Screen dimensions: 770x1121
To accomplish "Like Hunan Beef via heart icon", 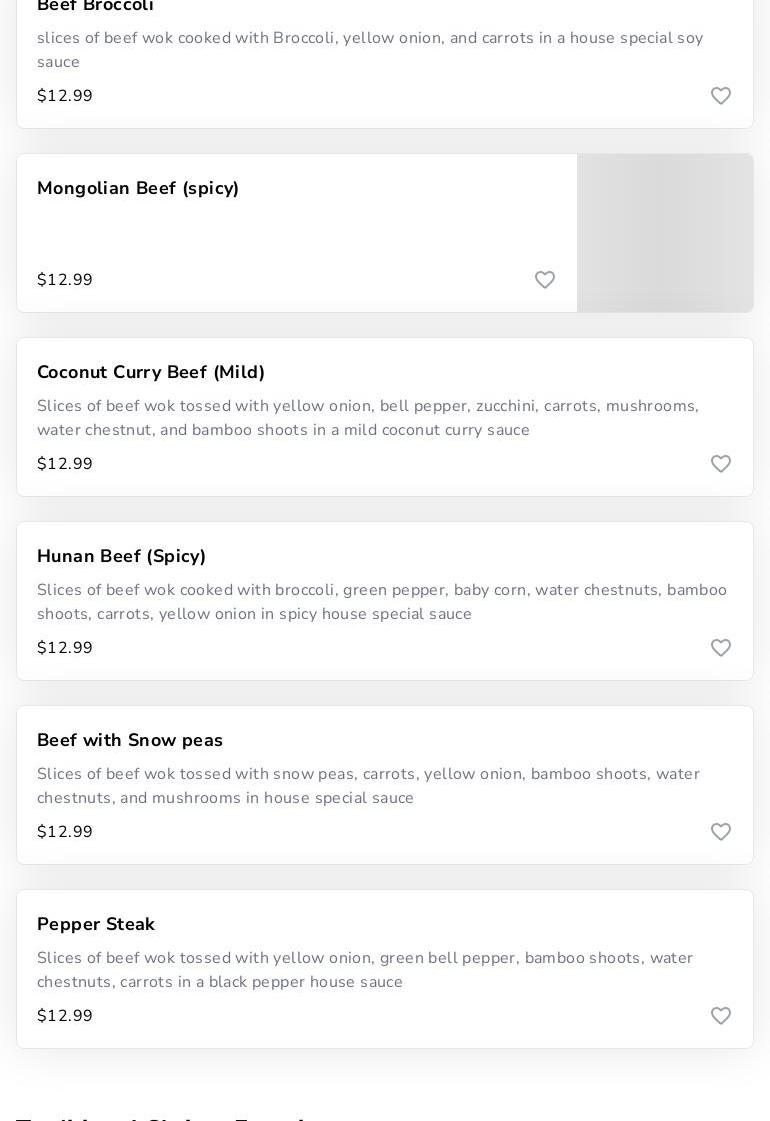I will [x=721, y=648].
